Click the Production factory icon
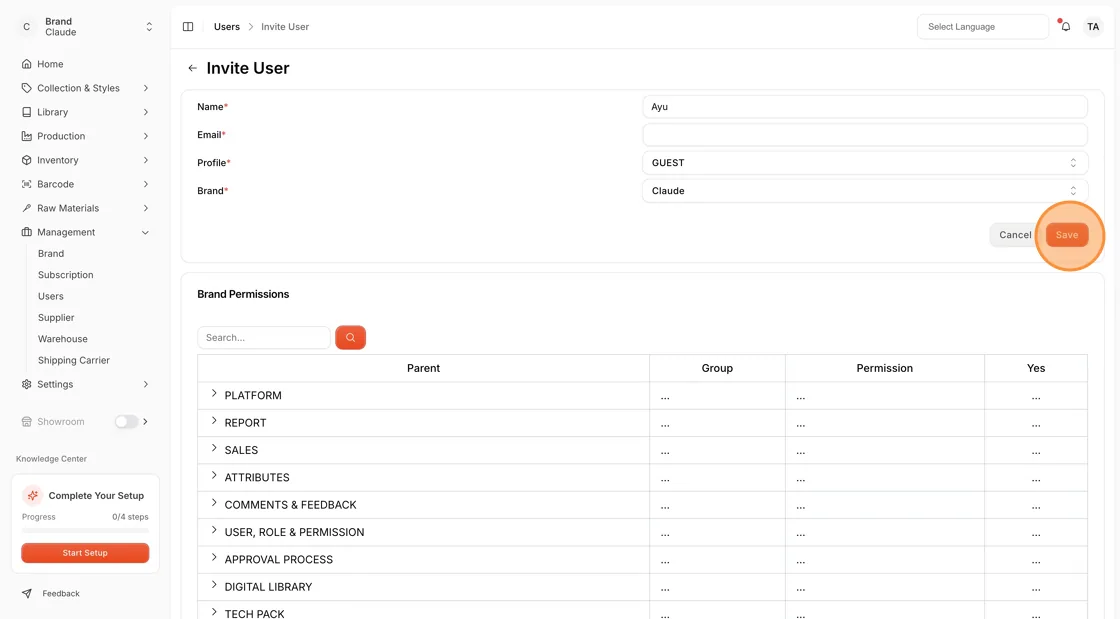Viewport: 1120px width, 619px height. click(x=26, y=136)
